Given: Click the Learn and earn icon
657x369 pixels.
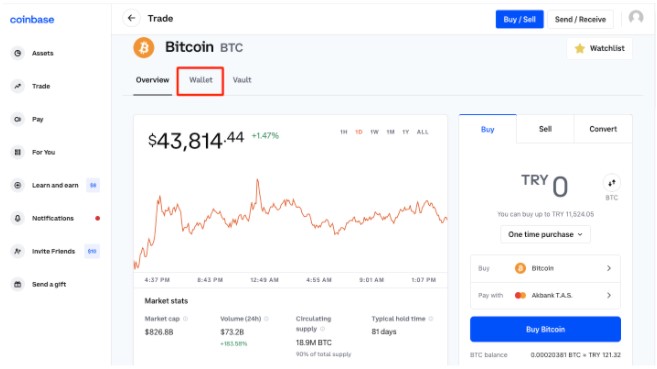Looking at the screenshot, I should [18, 185].
